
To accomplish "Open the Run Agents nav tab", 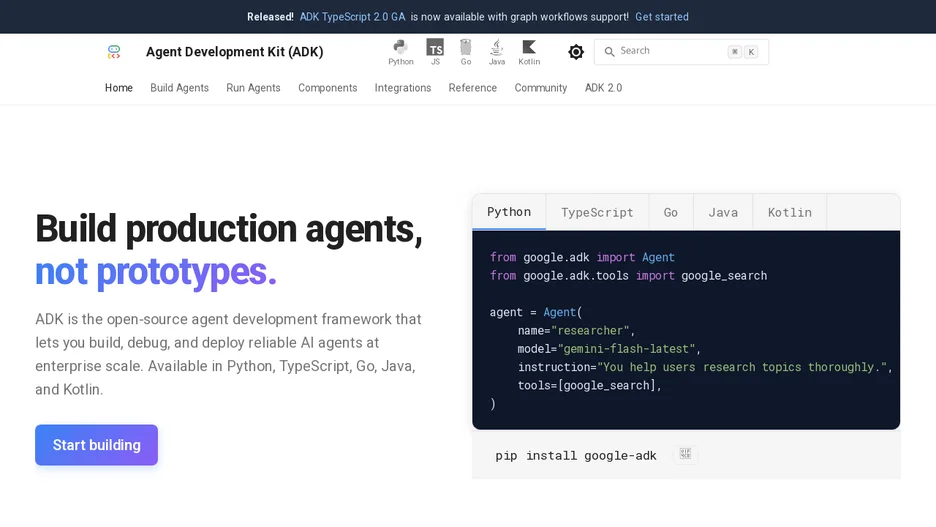I will [x=253, y=88].
